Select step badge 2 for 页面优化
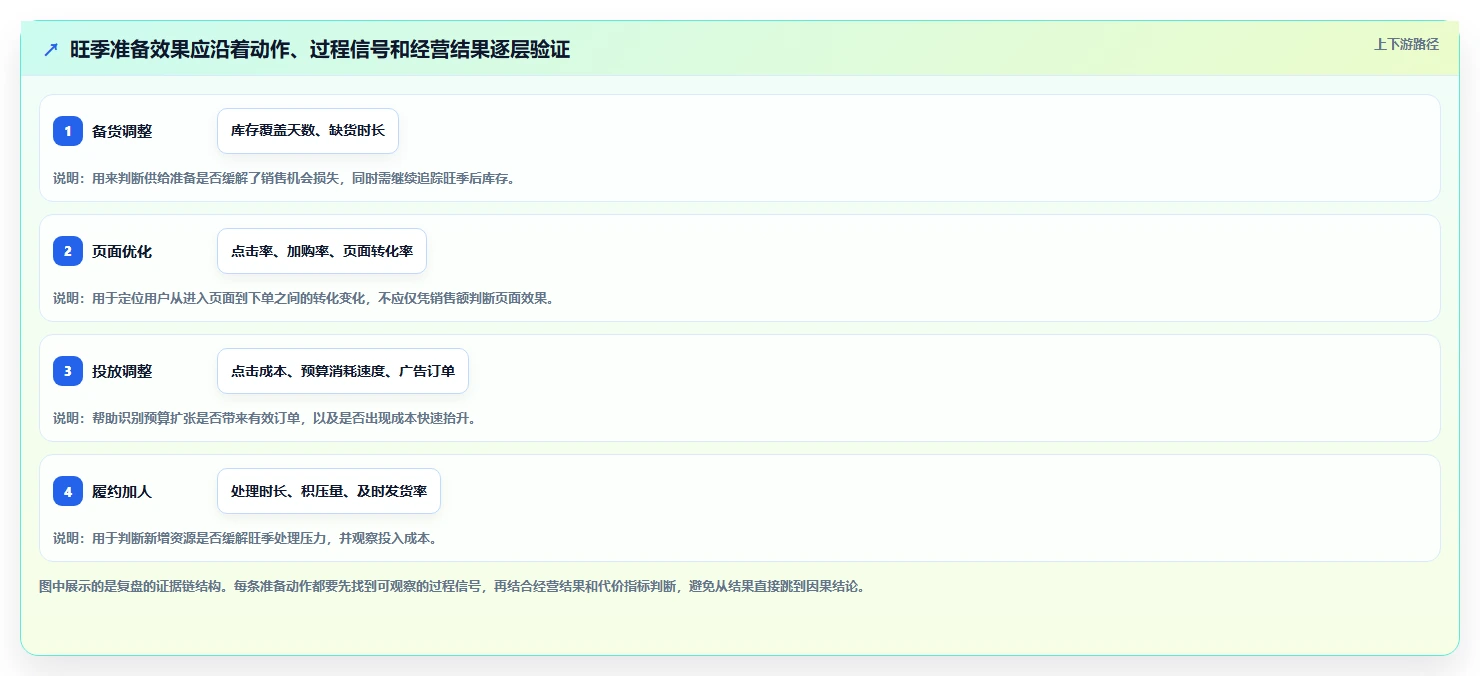The height and width of the screenshot is (676, 1480). 68,251
